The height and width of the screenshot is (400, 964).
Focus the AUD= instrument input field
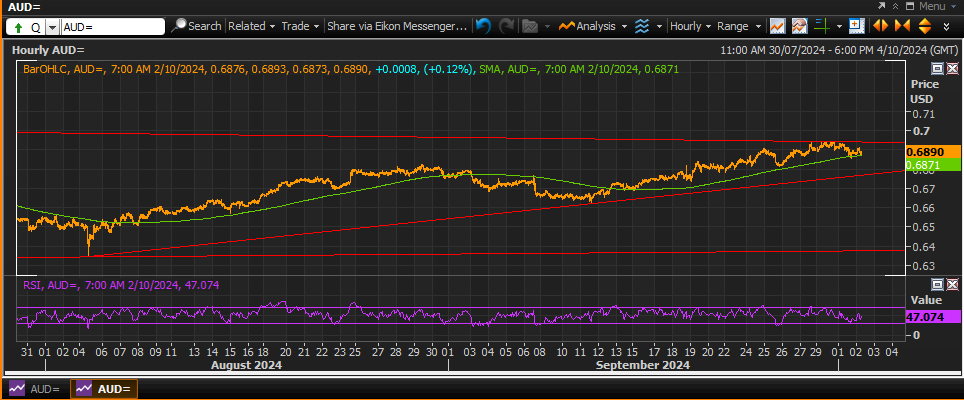pos(113,26)
